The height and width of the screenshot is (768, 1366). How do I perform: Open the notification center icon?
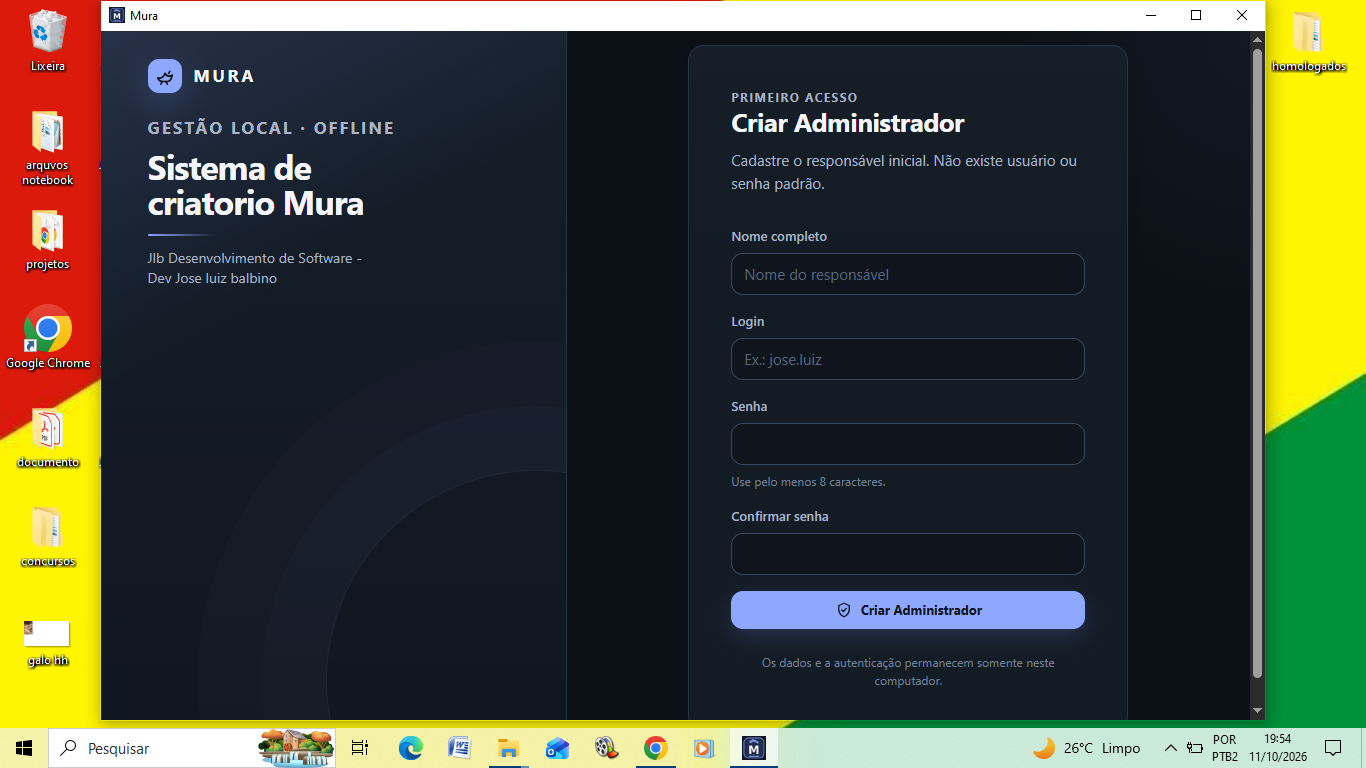1333,748
